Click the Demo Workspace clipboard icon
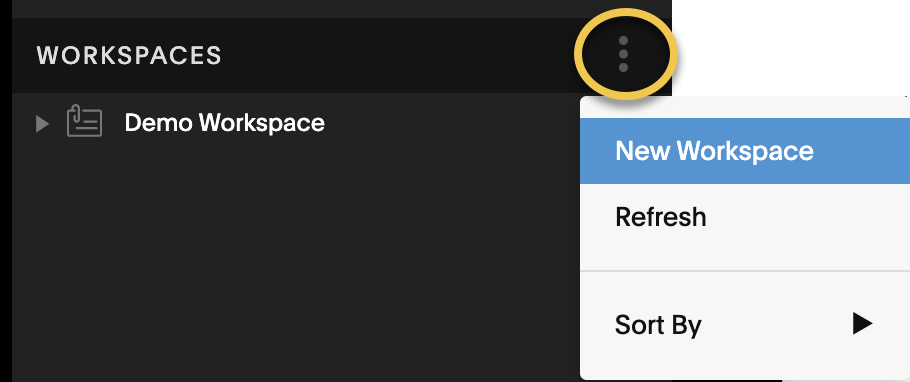The height and width of the screenshot is (382, 910). coord(84,121)
